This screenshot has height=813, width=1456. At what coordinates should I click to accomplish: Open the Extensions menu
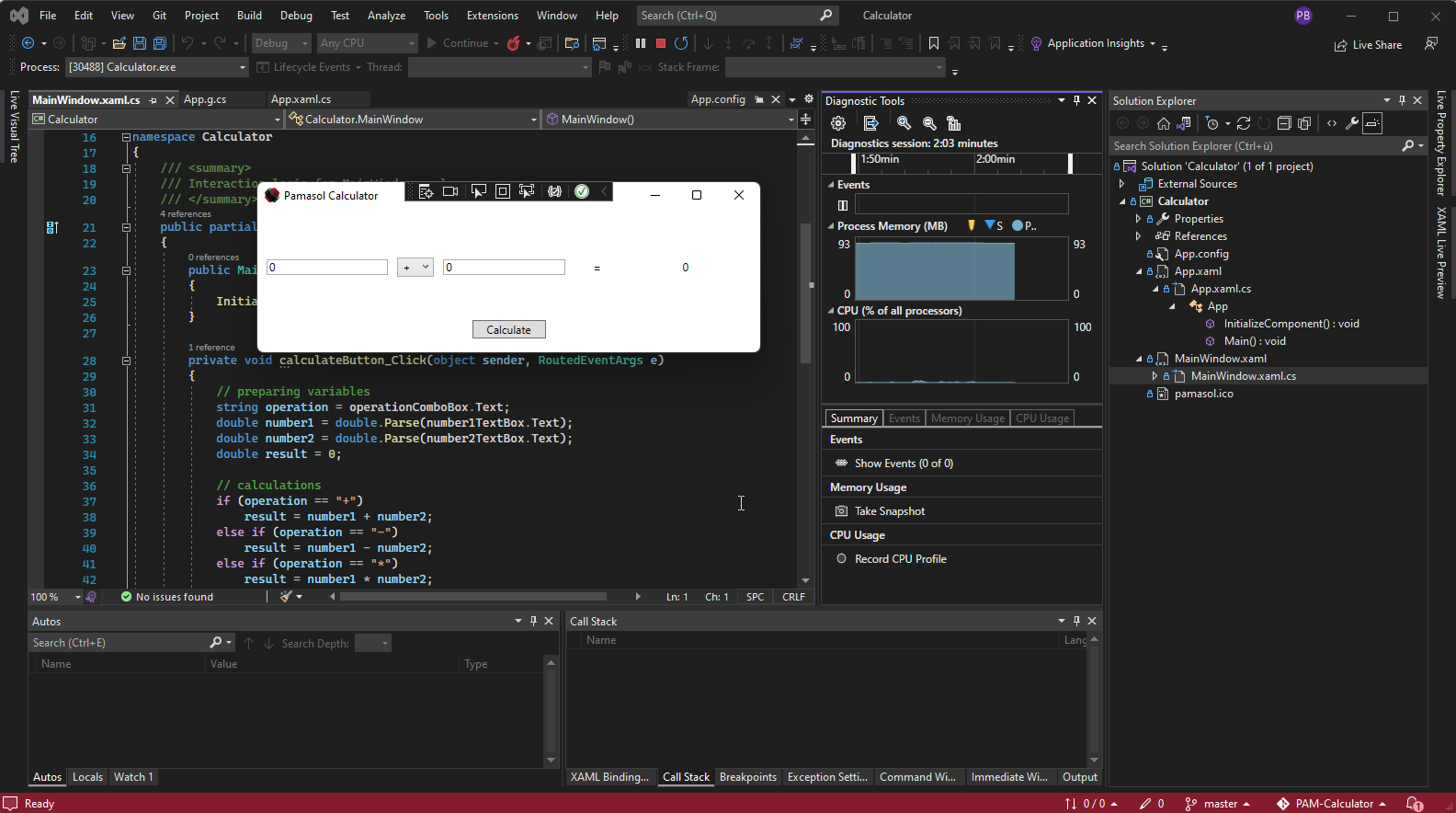pos(492,16)
